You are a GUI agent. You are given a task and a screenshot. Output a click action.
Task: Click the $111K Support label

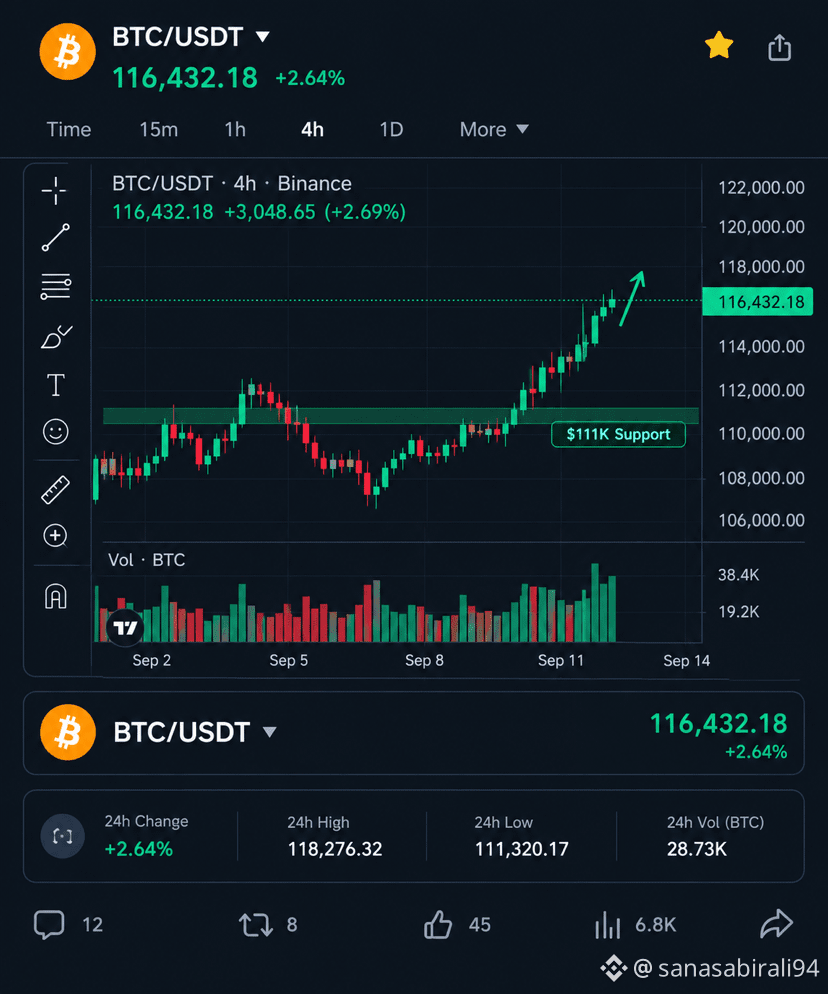point(618,434)
